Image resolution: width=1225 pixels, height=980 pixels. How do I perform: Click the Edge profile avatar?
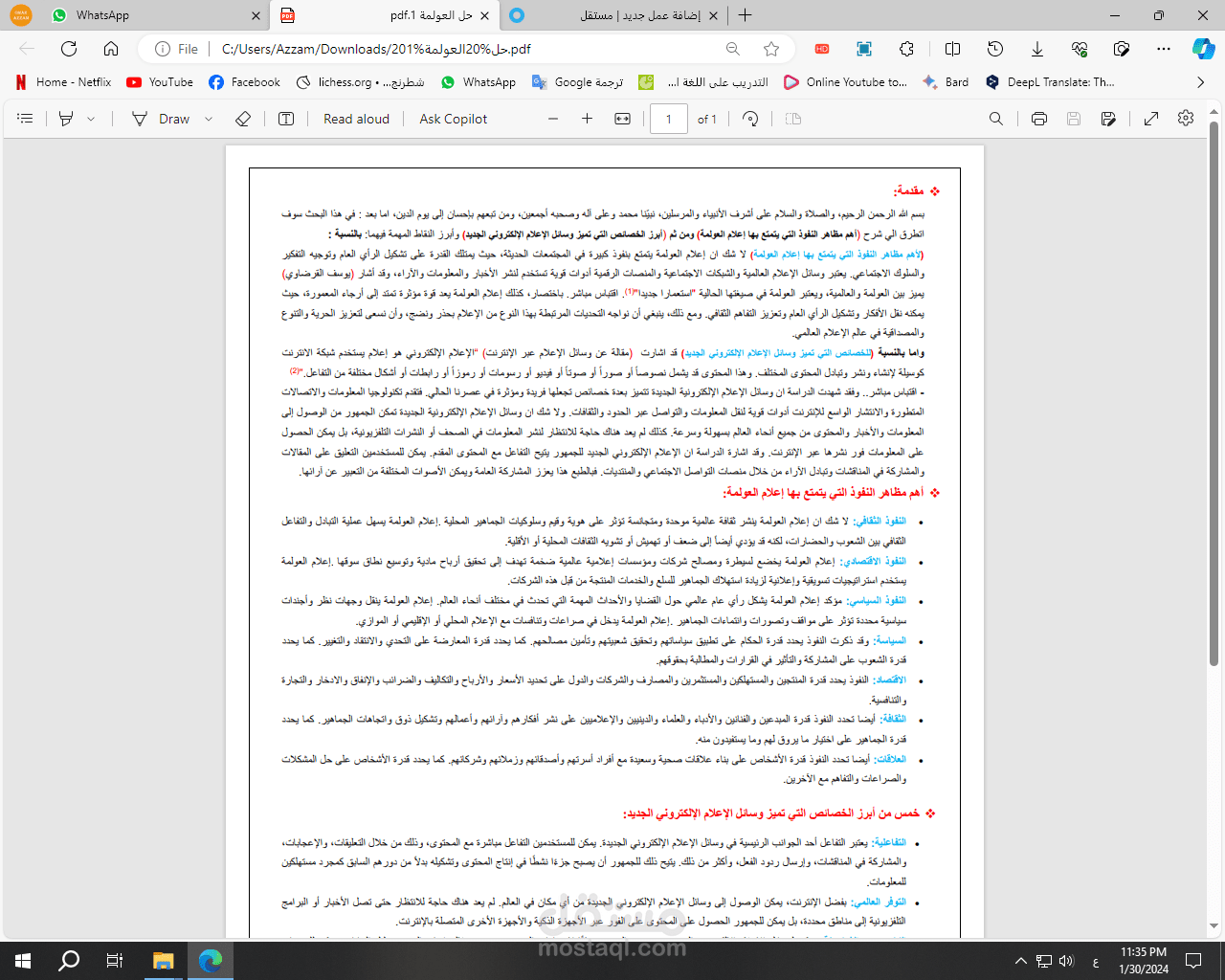coord(21,15)
